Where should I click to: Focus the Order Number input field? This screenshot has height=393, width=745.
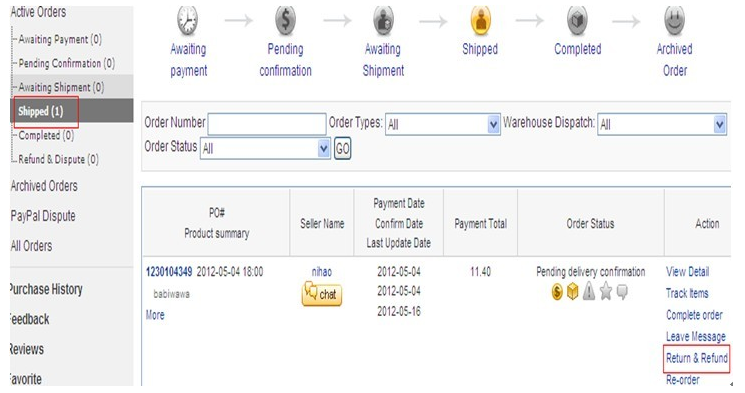267,125
